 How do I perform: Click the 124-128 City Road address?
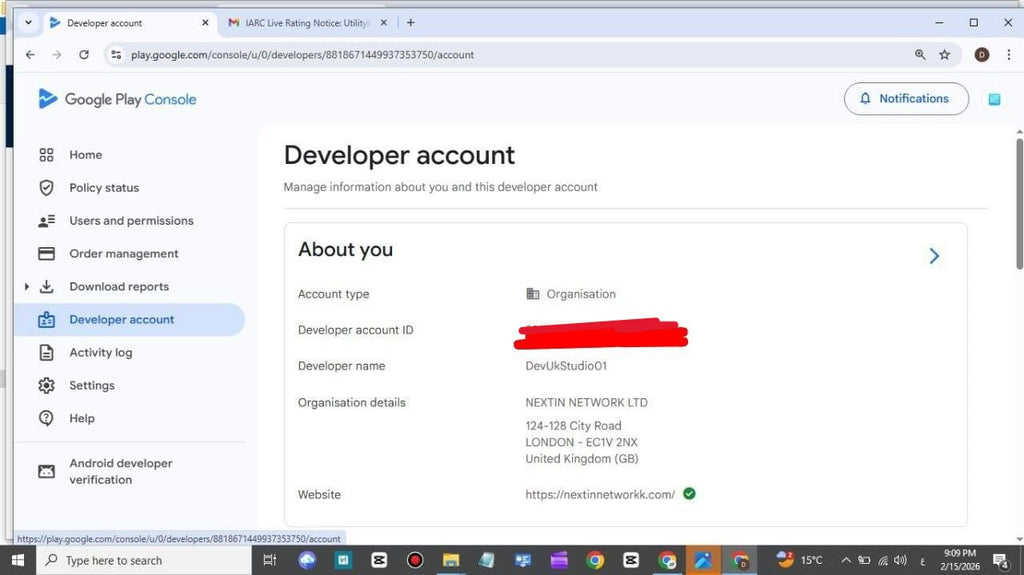(x=573, y=425)
